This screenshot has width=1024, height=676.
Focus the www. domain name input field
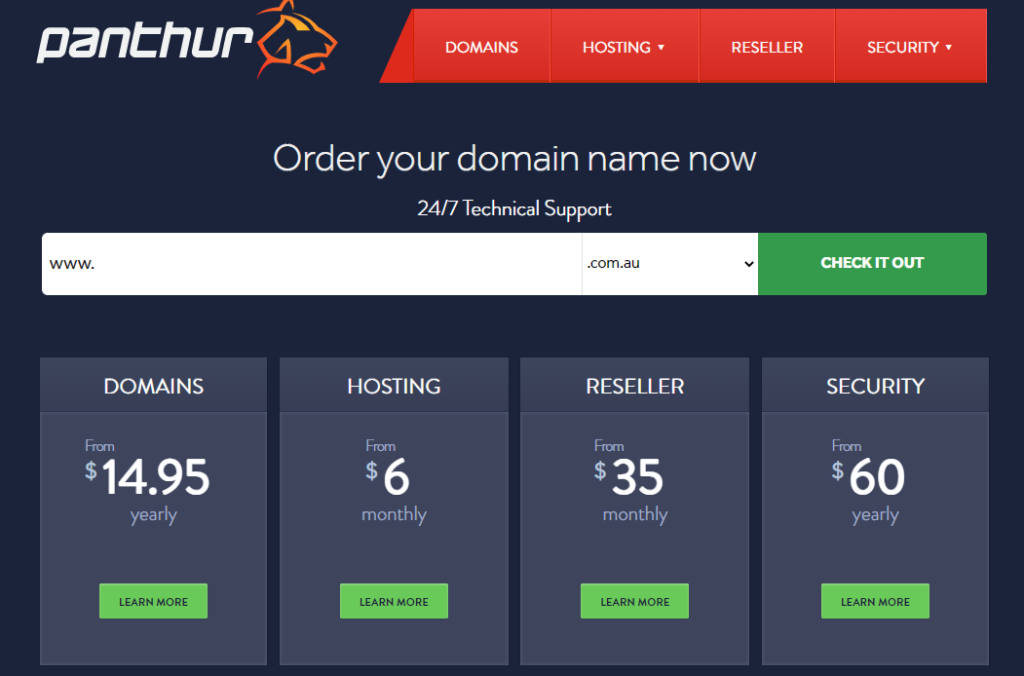[312, 264]
